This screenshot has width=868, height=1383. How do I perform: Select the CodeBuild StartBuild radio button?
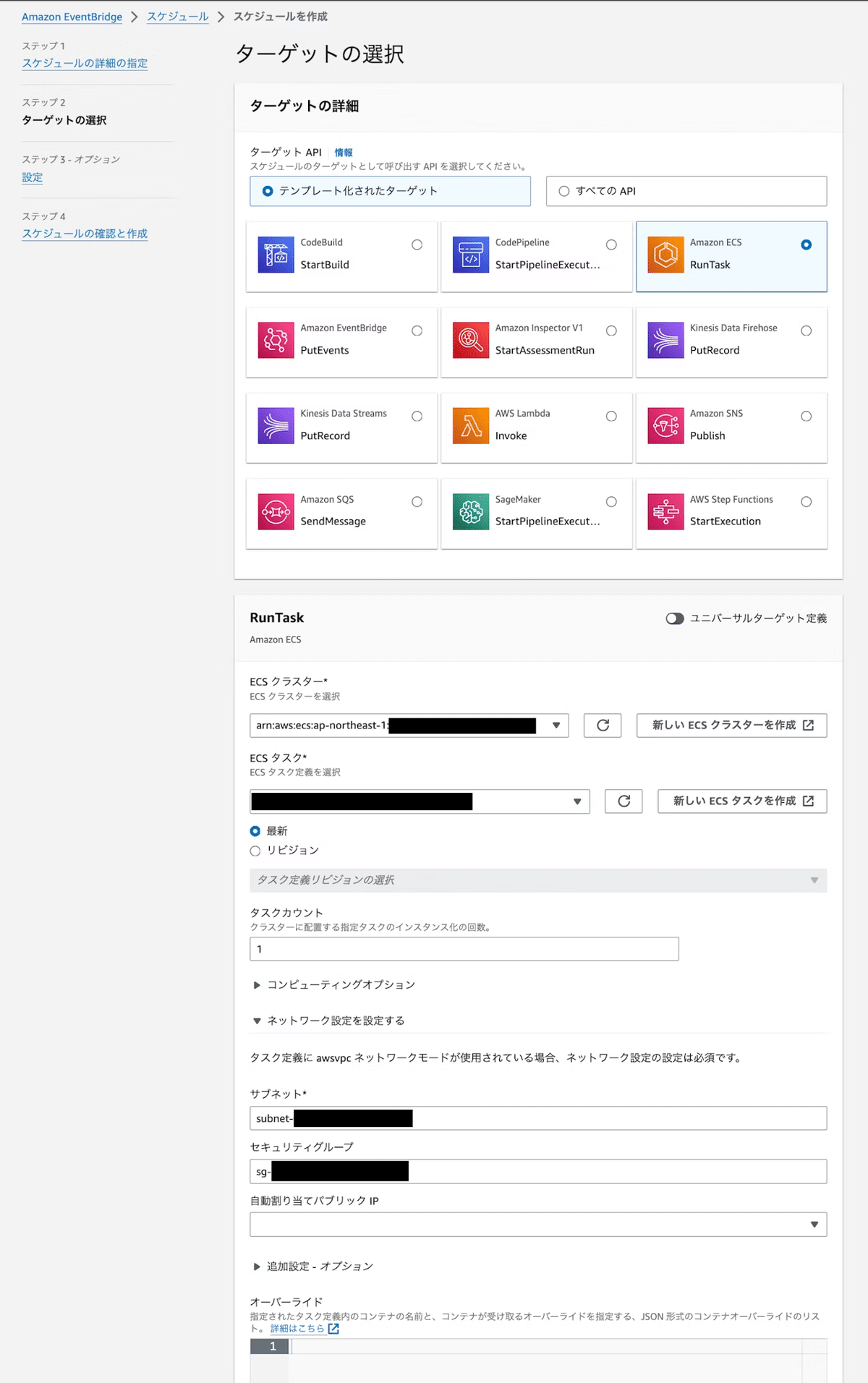417,244
